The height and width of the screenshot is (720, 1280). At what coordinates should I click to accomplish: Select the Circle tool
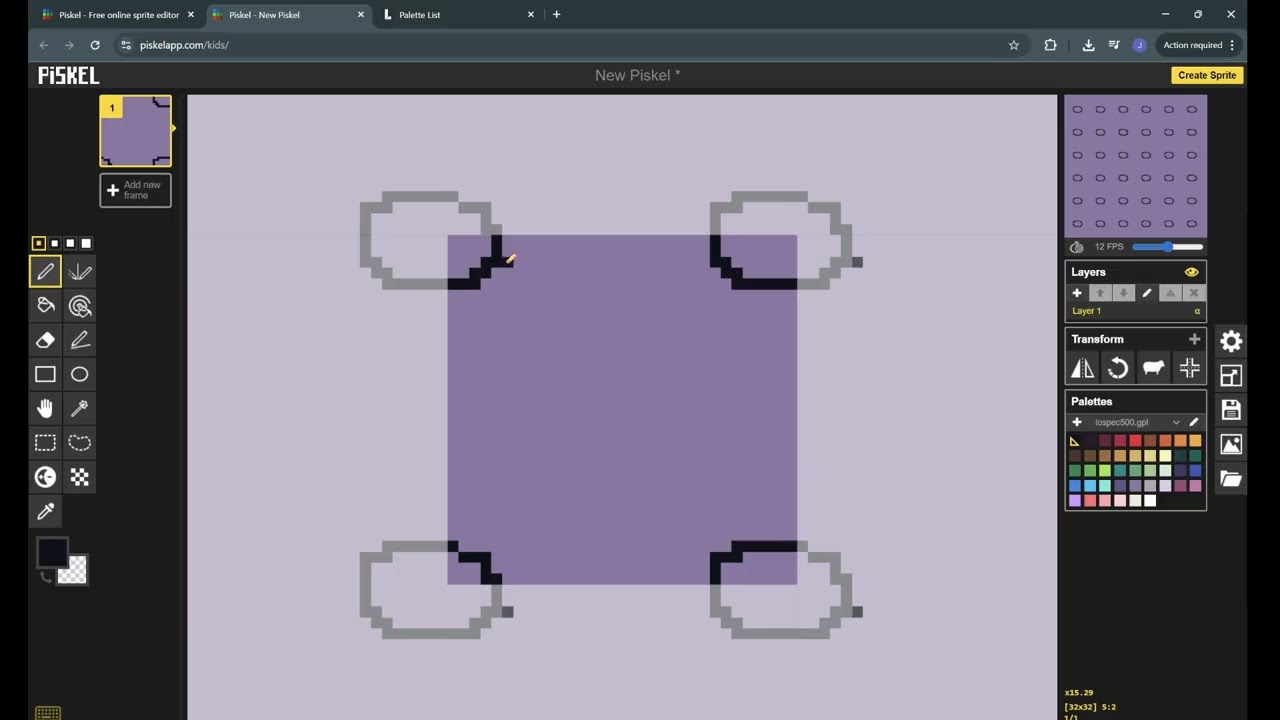click(x=80, y=374)
